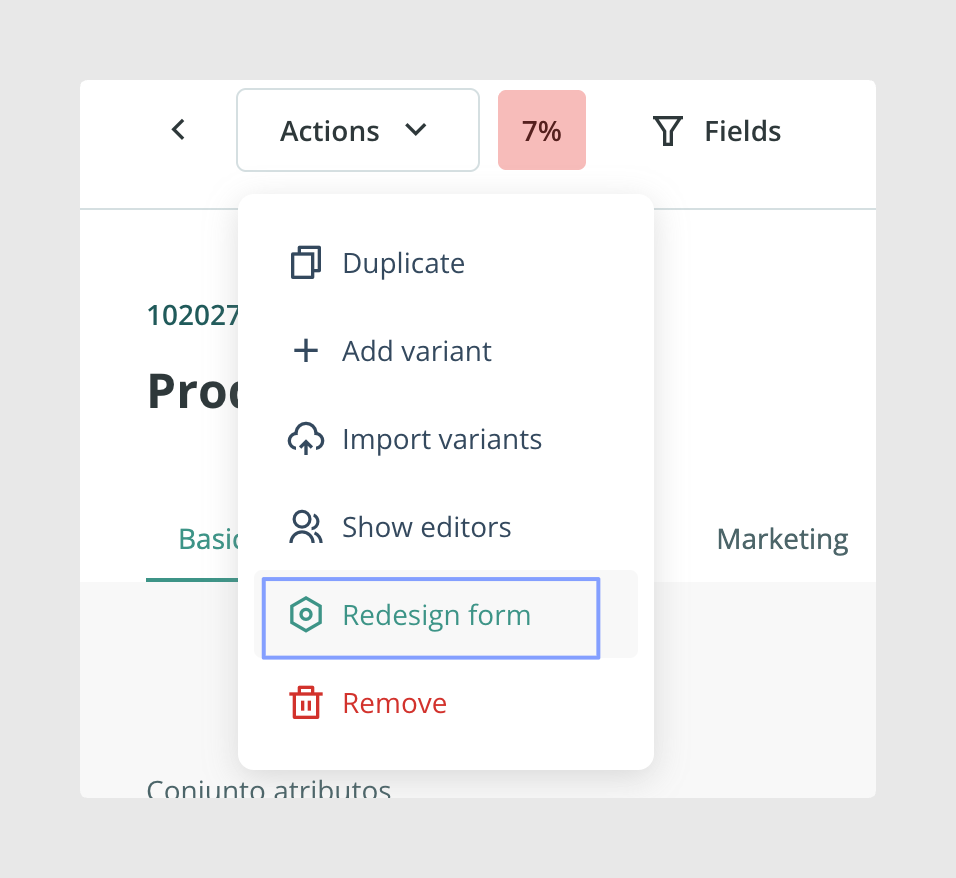
Task: Choose Add variant menu item
Action: click(x=446, y=351)
